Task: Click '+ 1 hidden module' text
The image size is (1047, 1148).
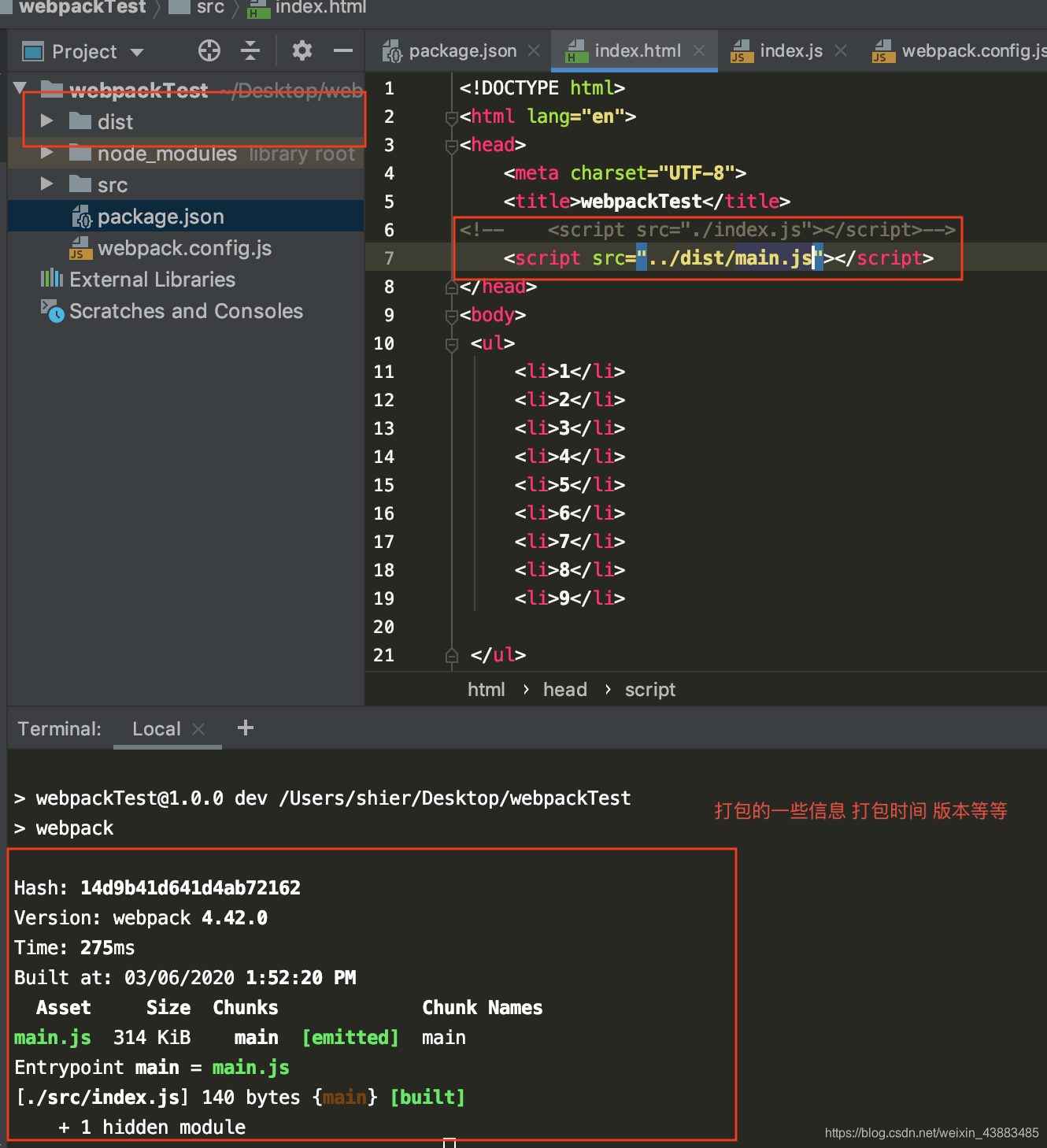Action: pos(152,1128)
